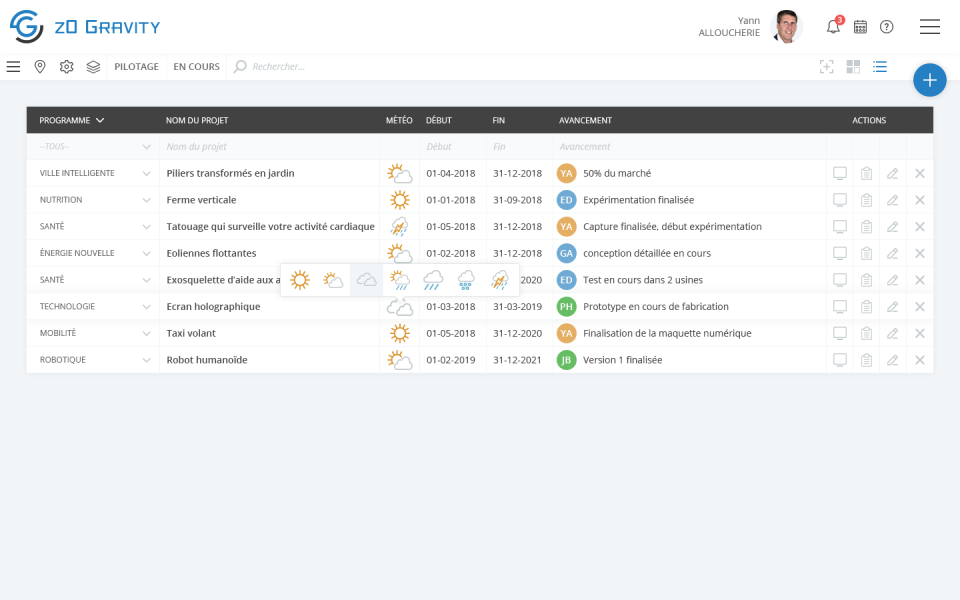960x600 pixels.
Task: Click the fullscreen focus frame icon
Action: [x=827, y=67]
